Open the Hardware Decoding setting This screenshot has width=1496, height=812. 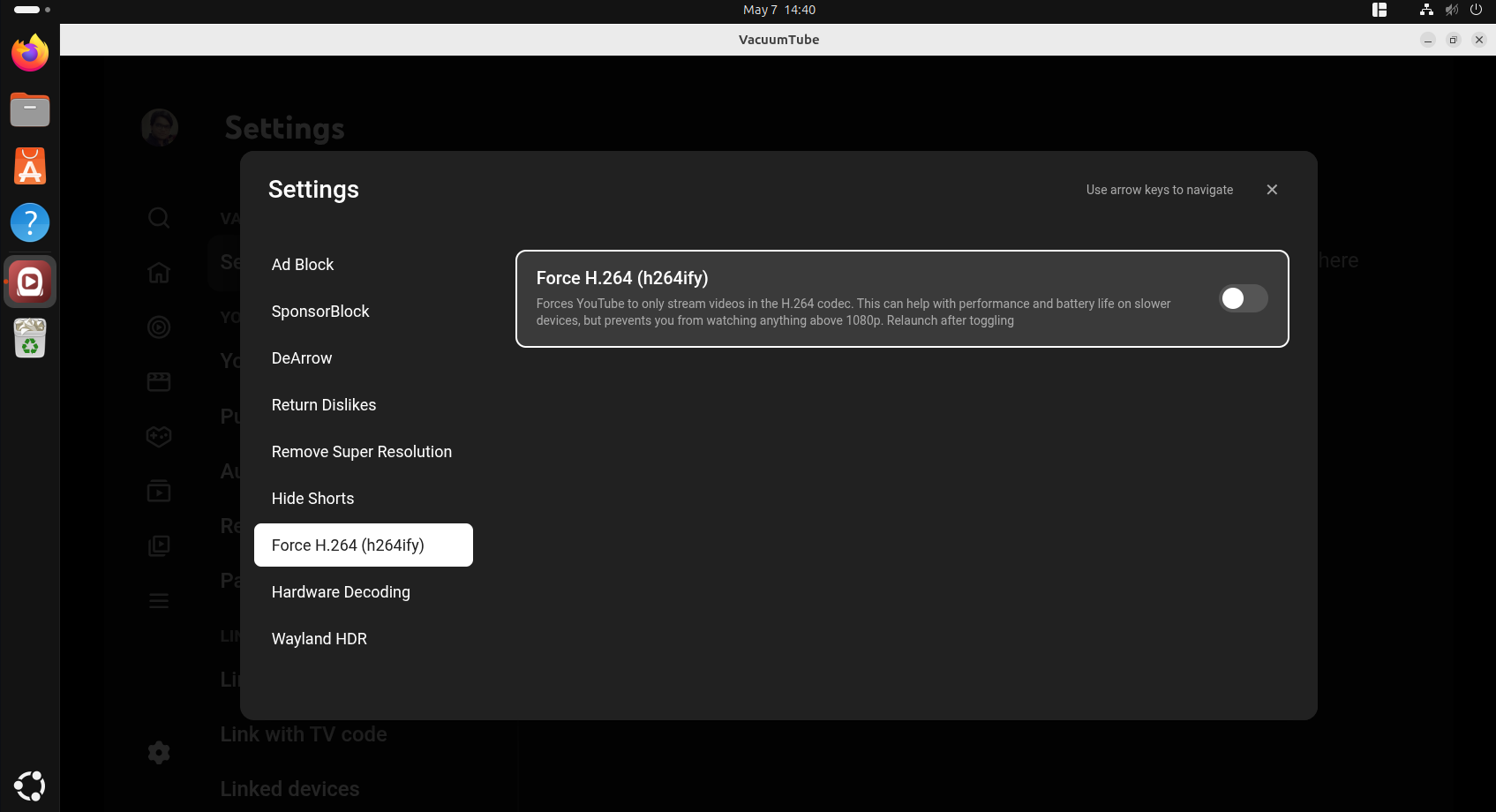(364, 592)
